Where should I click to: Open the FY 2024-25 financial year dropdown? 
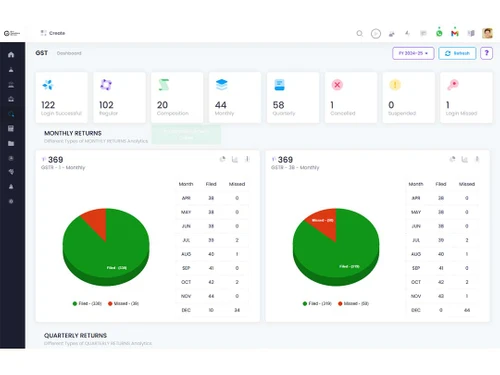pos(413,53)
